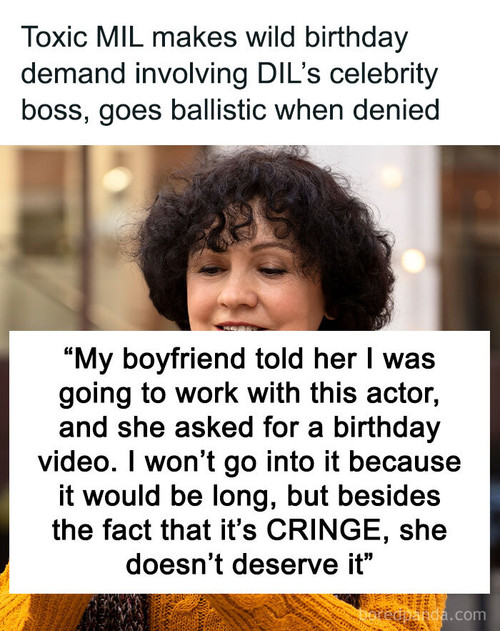The height and width of the screenshot is (631, 500).
Task: Select the photo of the curly-haired woman
Action: point(250,388)
